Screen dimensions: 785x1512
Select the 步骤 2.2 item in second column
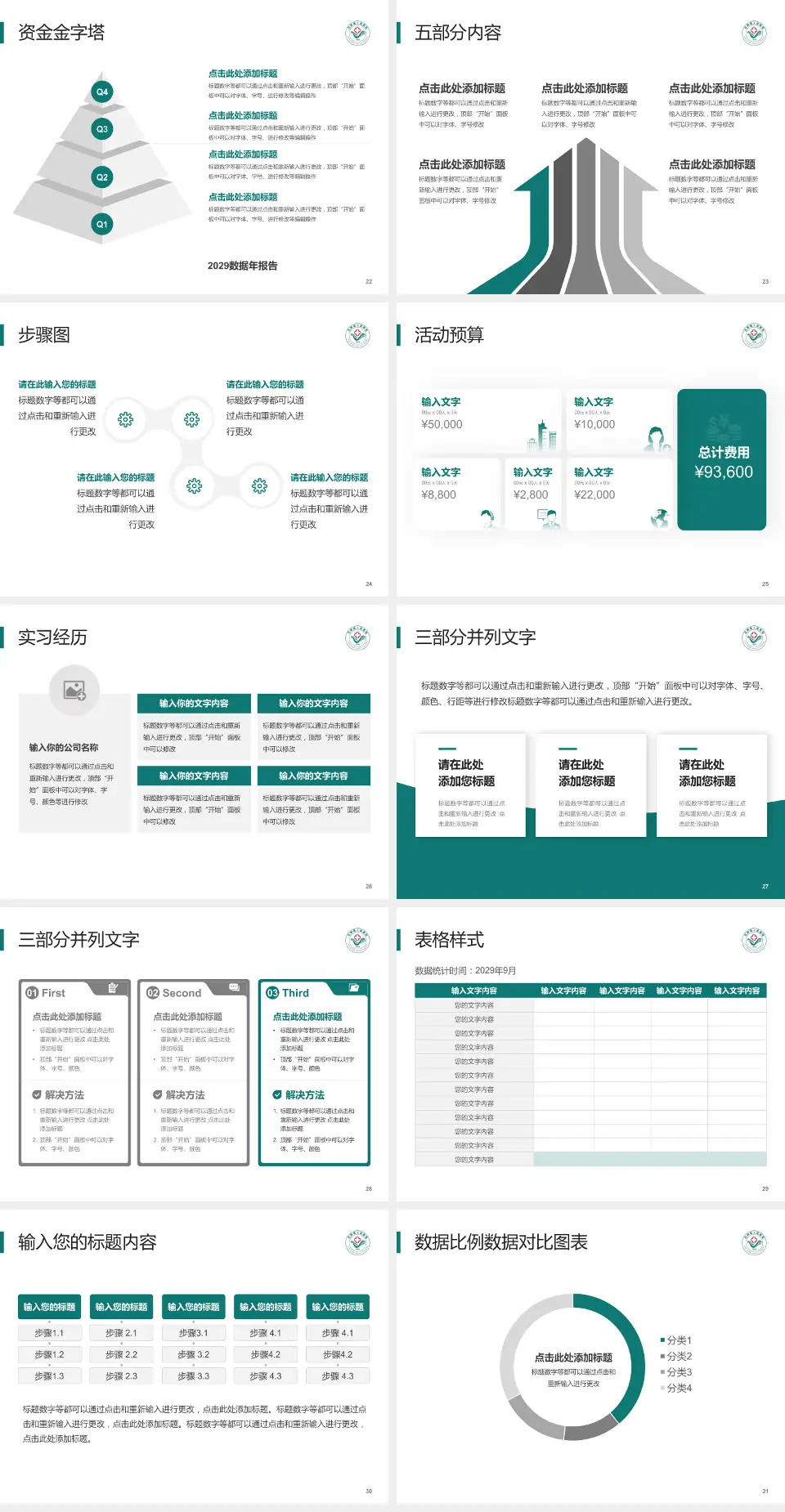click(x=121, y=1354)
